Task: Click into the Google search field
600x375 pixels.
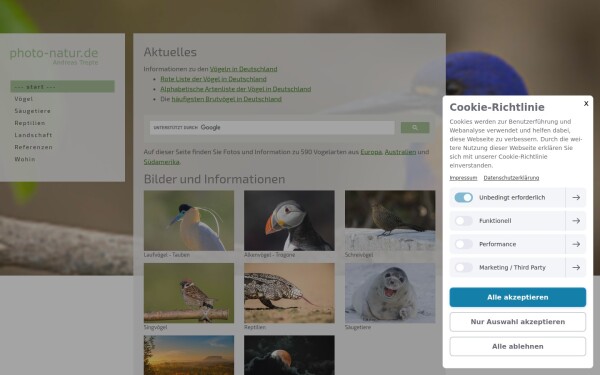Action: (x=272, y=127)
